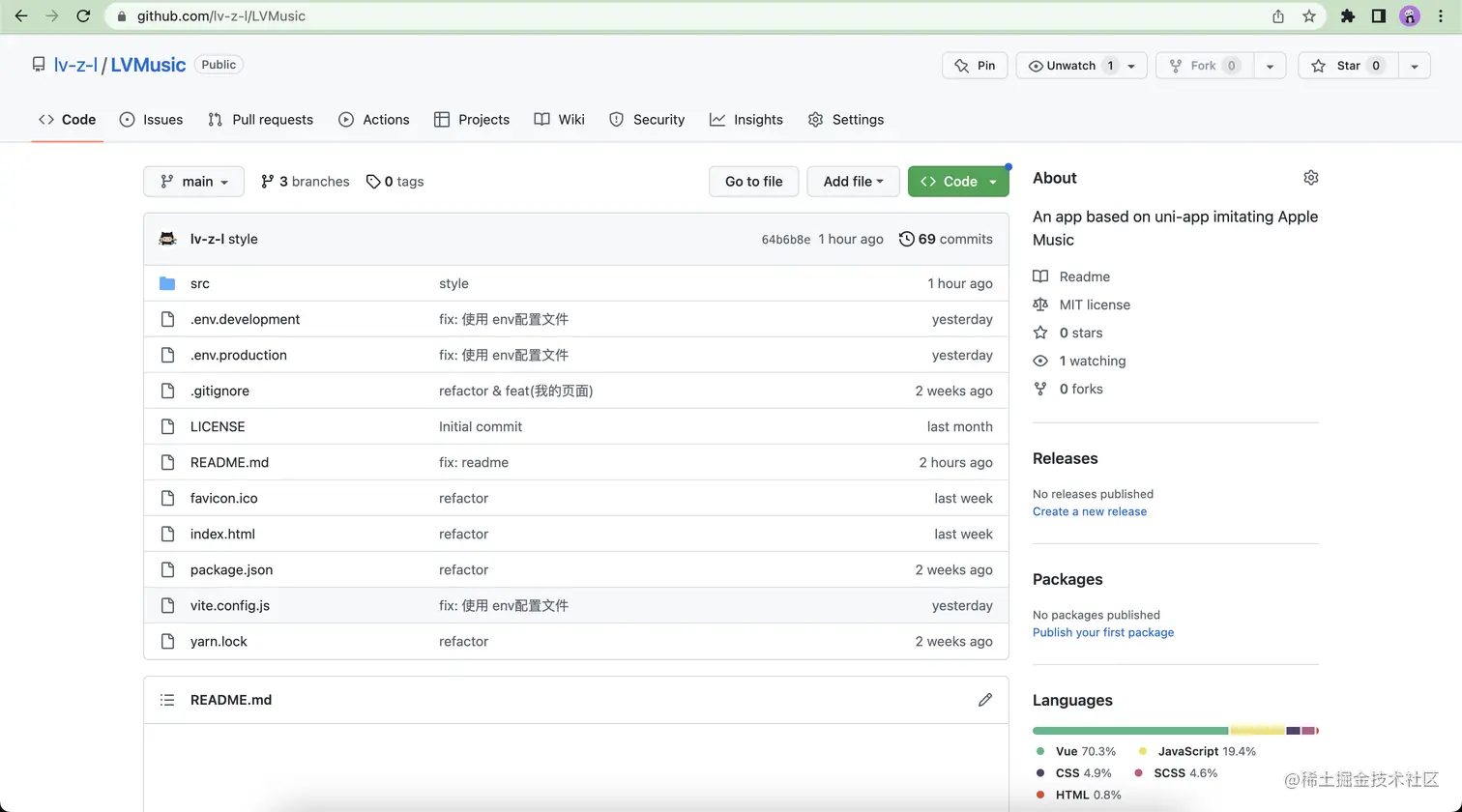Viewport: 1462px width, 812px height.
Task: Open repository Settings tab
Action: [x=846, y=120]
